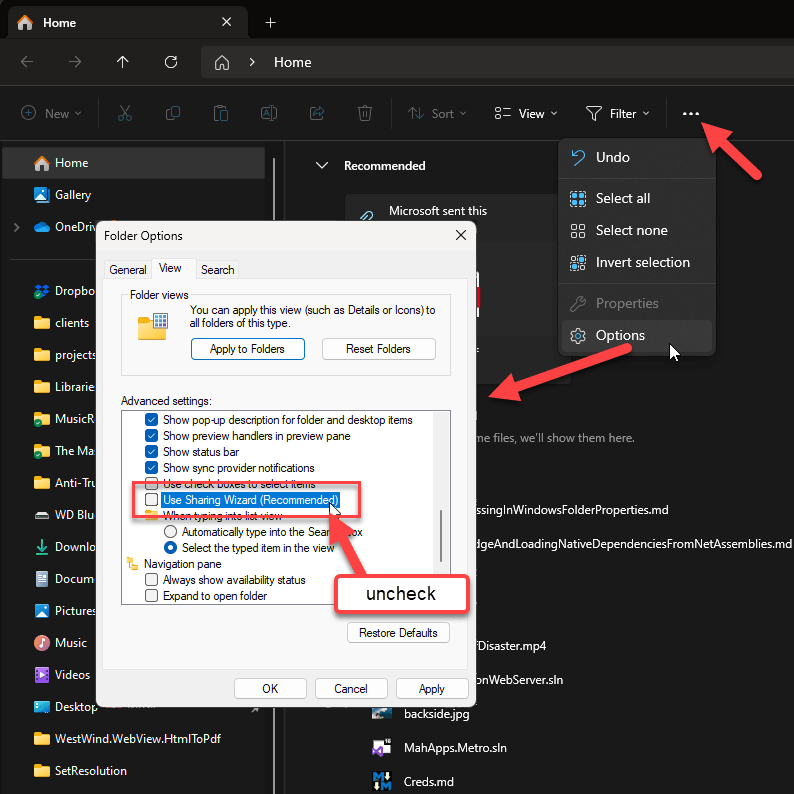Toggle Show pop-up description checkbox
Viewport: 794px width, 794px height.
[x=151, y=420]
